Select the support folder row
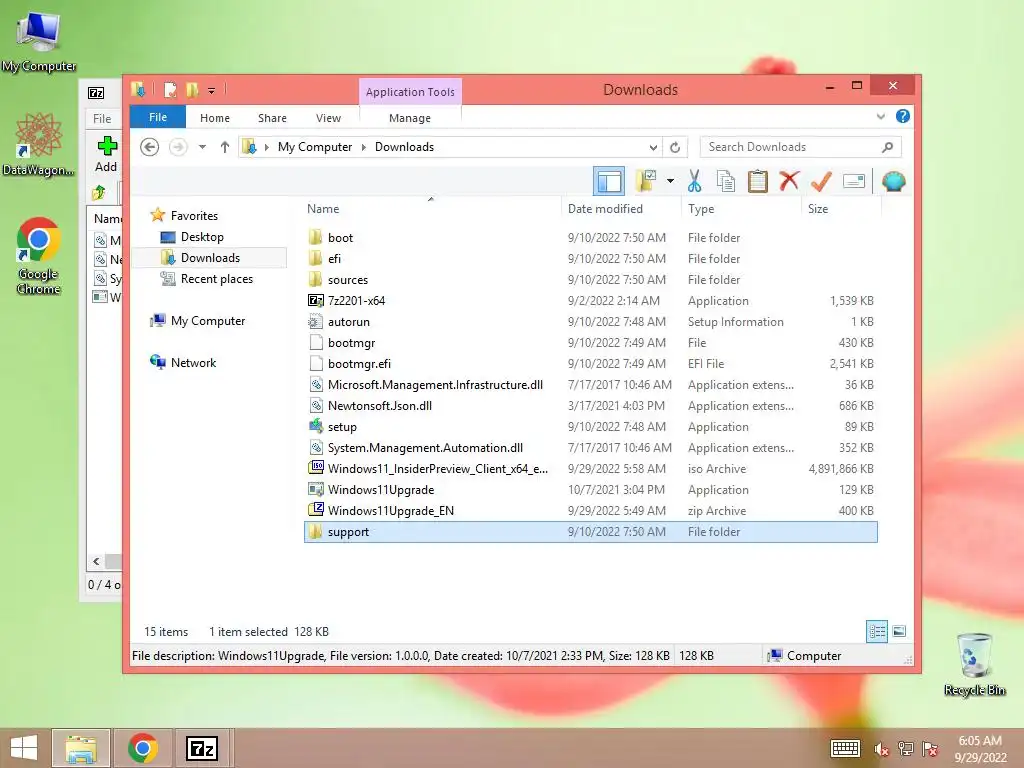Viewport: 1024px width, 768px height. pos(590,532)
